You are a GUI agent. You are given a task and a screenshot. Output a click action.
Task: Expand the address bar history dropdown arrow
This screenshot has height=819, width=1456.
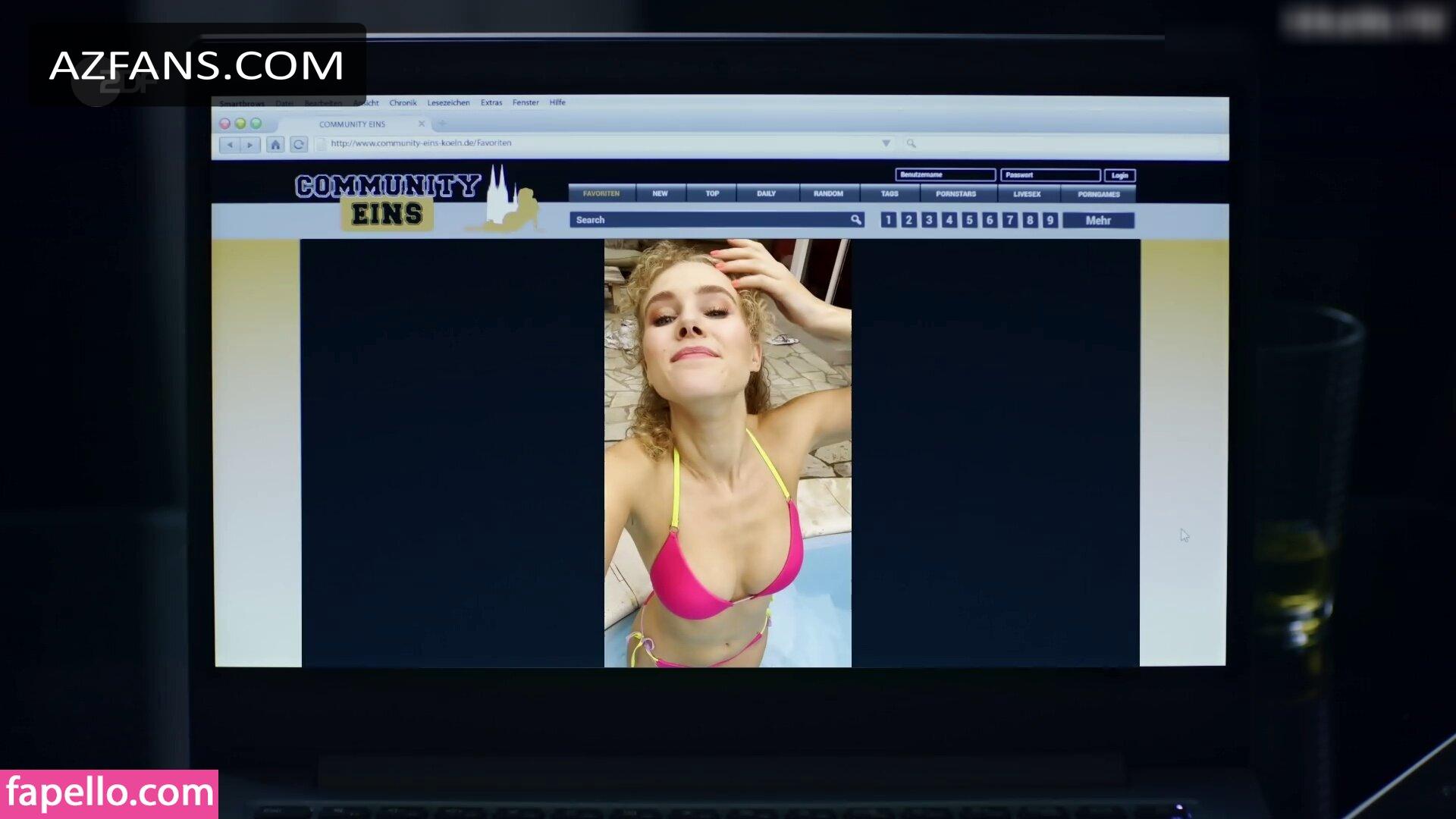pyautogui.click(x=886, y=143)
